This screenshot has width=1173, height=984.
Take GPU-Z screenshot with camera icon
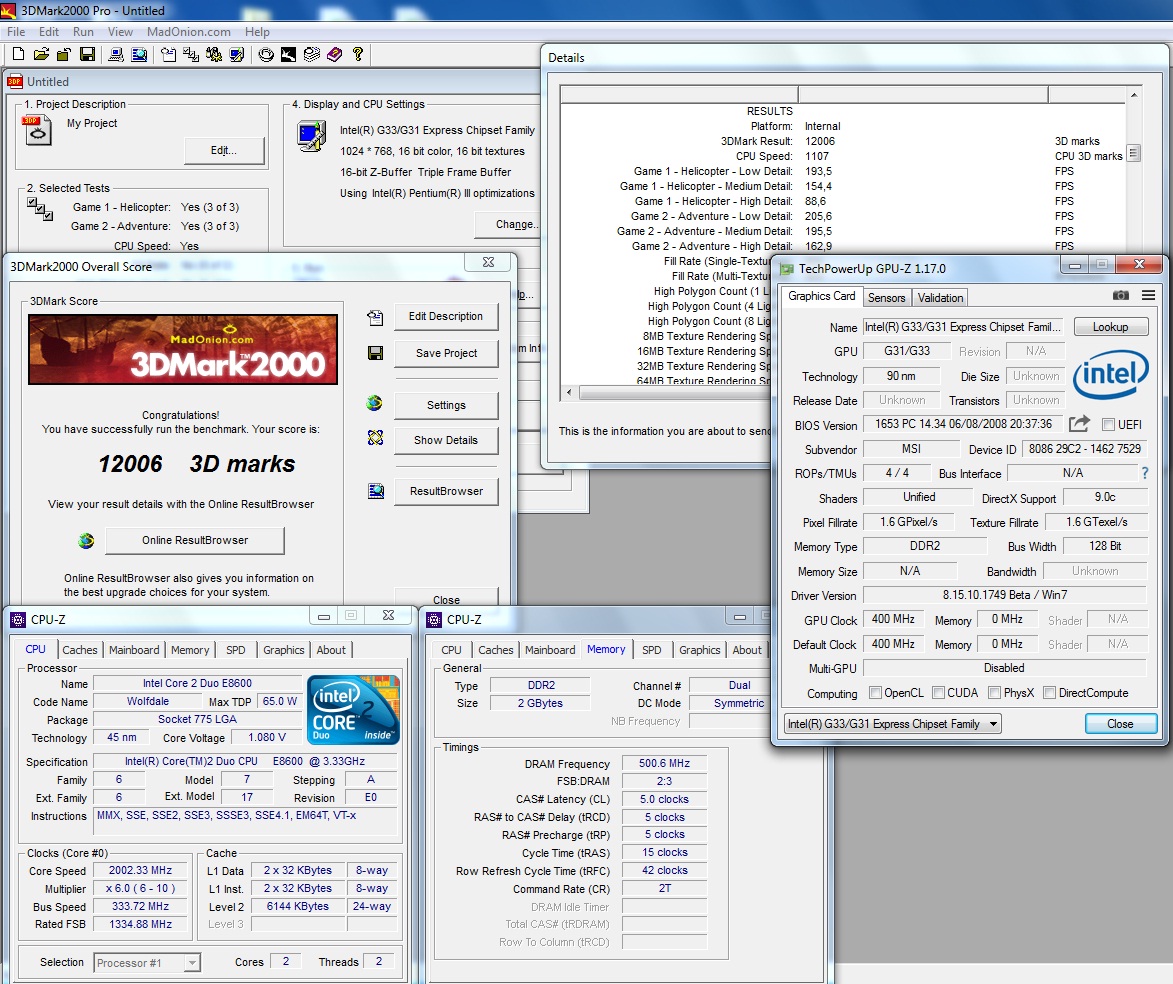click(1120, 296)
